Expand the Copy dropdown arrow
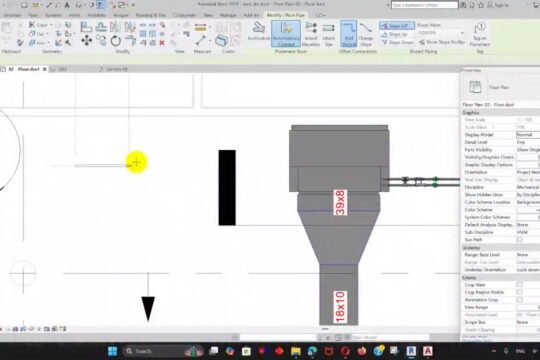 (51, 25)
